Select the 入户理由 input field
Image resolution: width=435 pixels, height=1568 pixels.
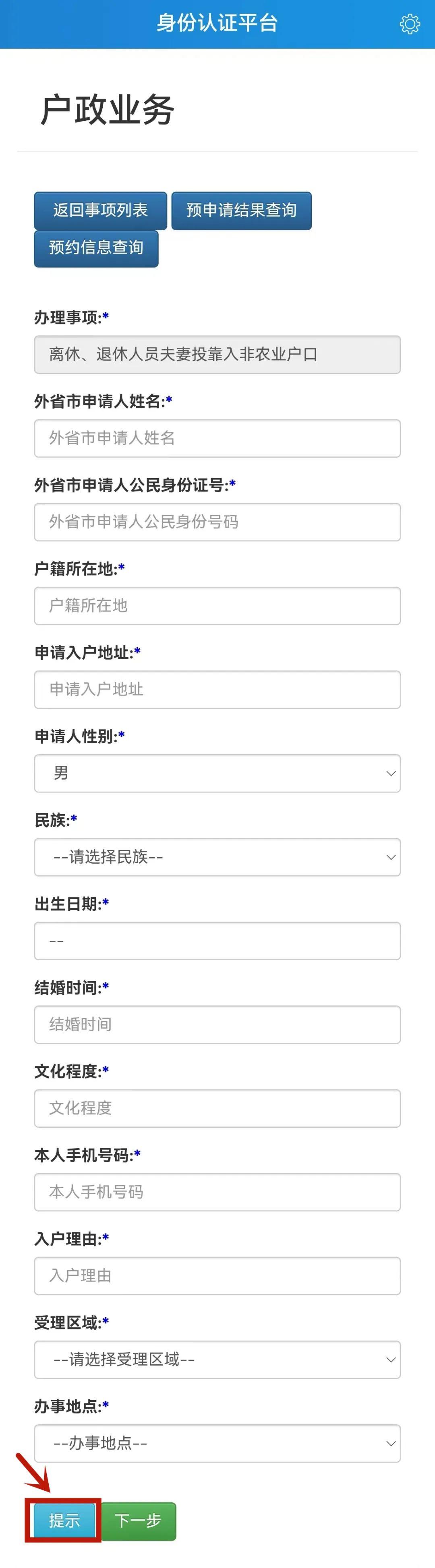coord(217,1277)
